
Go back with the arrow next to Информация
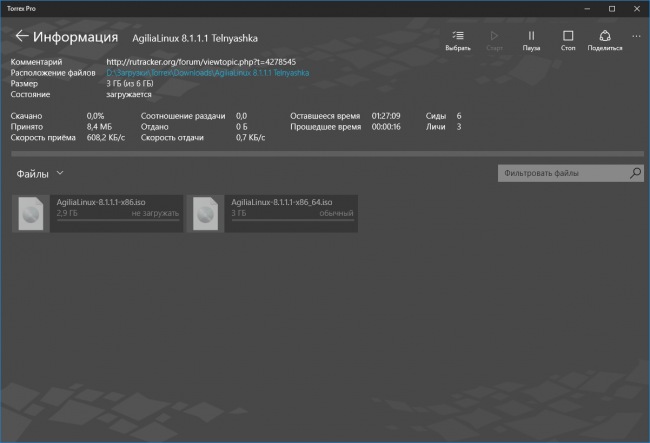[x=22, y=36]
